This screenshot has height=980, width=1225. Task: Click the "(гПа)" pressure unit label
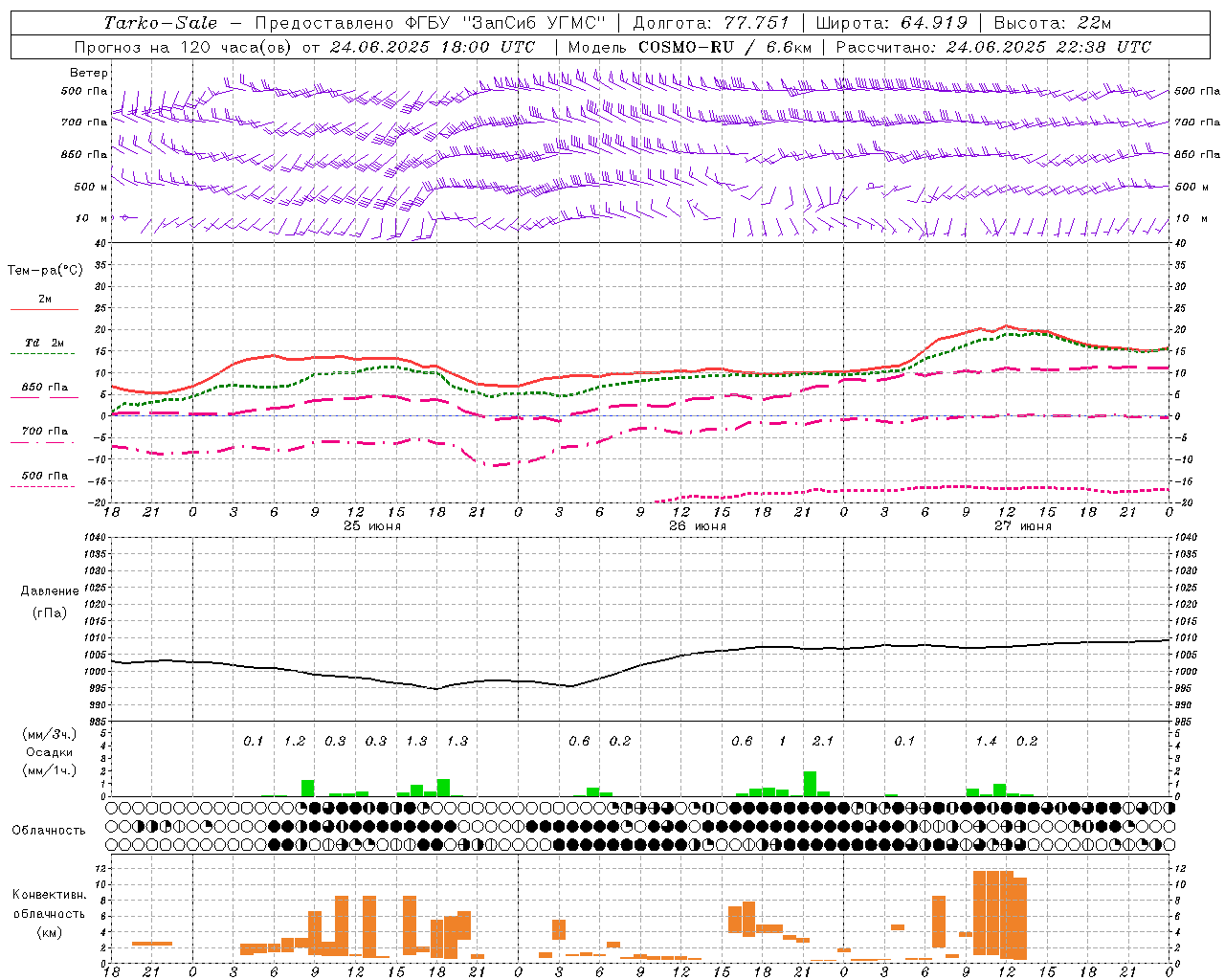click(x=50, y=613)
